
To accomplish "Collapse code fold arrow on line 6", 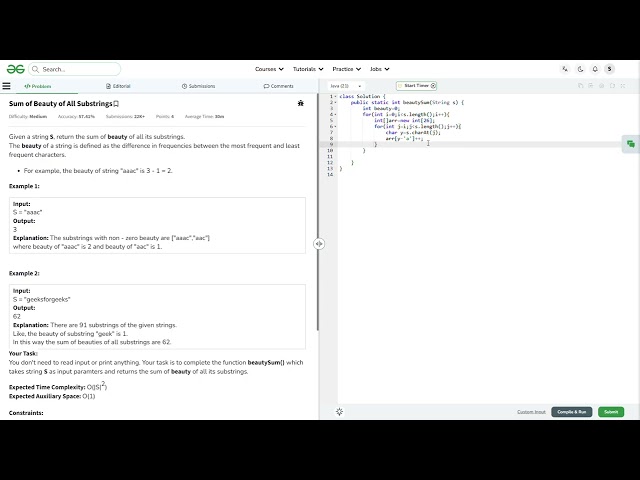I will (336, 127).
